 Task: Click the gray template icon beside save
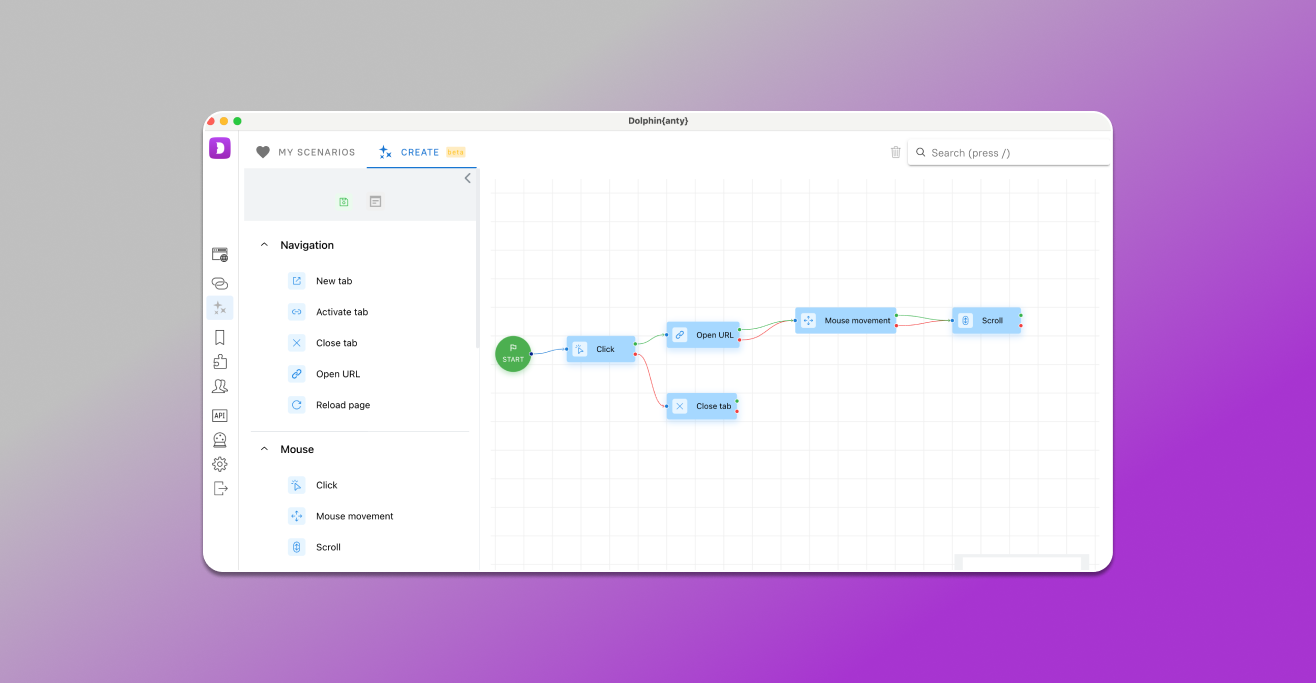tap(375, 202)
